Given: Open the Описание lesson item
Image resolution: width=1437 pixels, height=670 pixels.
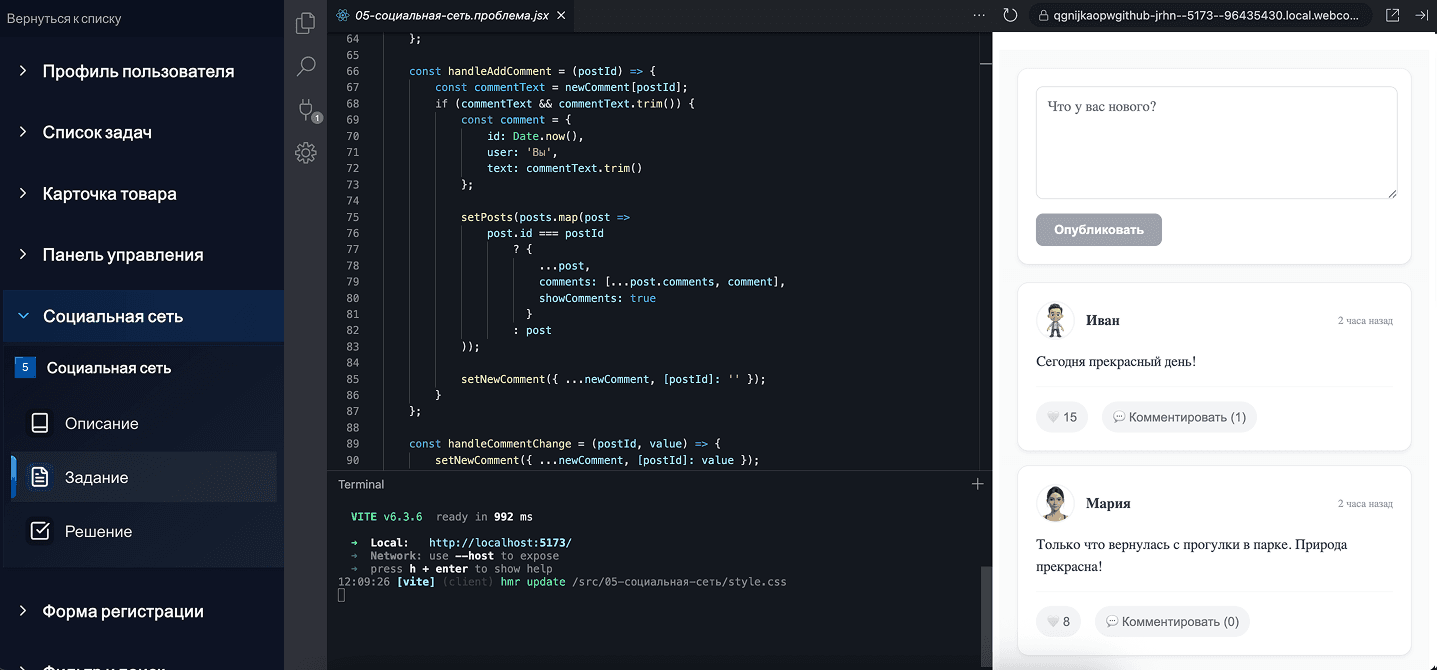Looking at the screenshot, I should pyautogui.click(x=101, y=423).
